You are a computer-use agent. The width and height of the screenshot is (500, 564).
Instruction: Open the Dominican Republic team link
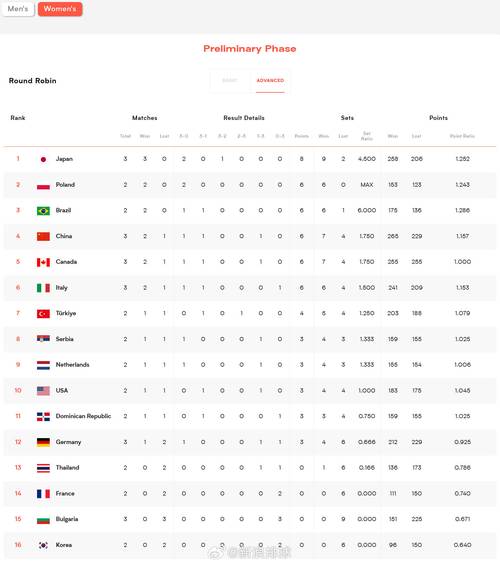pyautogui.click(x=83, y=416)
